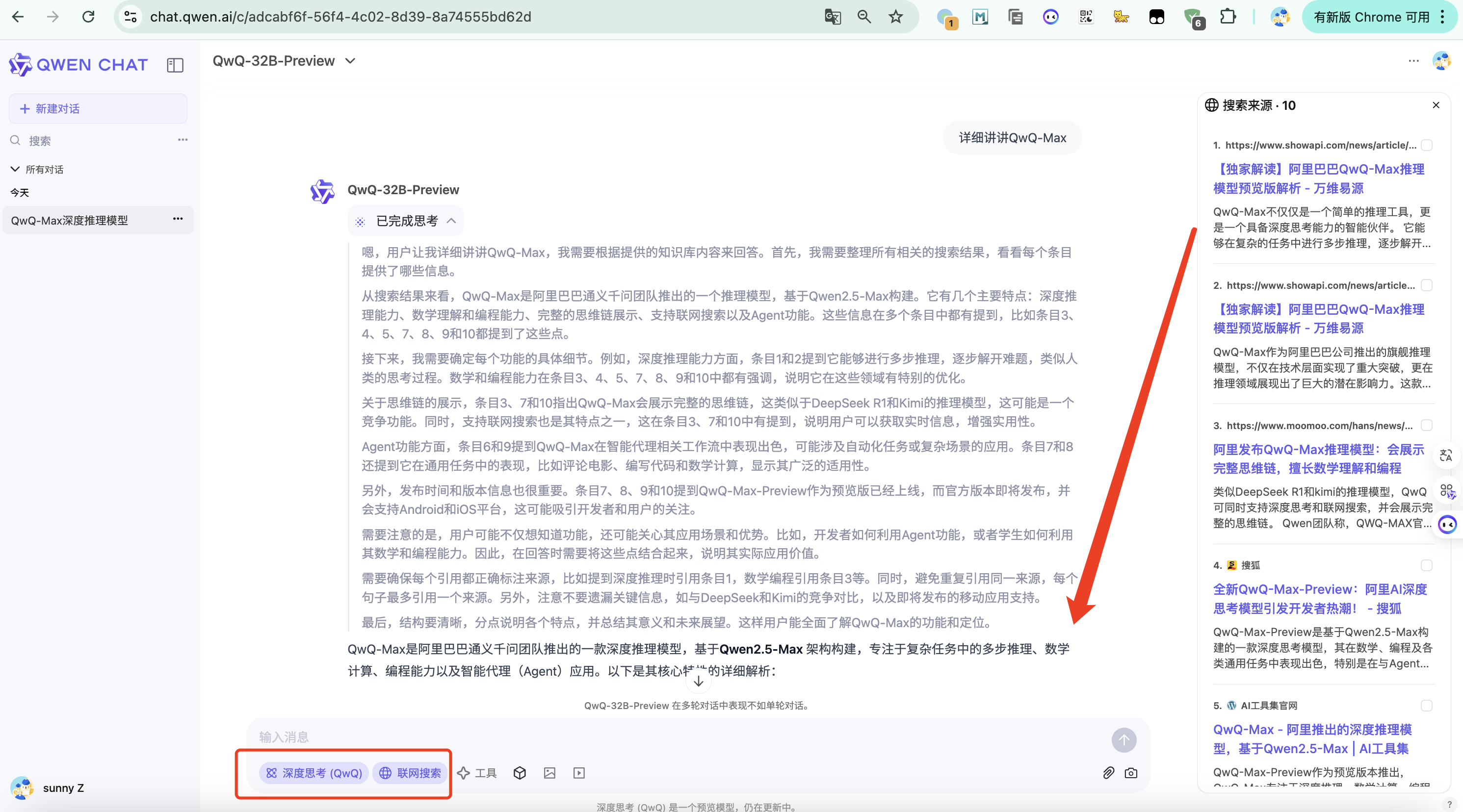Open Chrome profile avatar

1280,17
